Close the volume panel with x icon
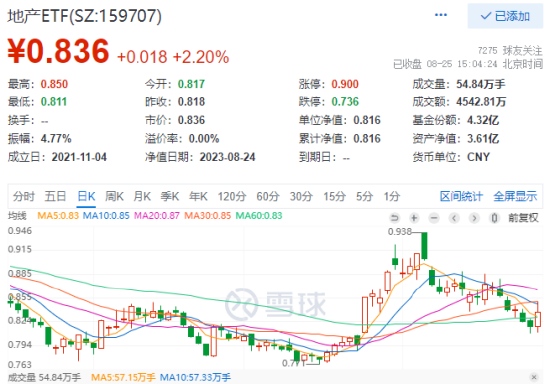The width and height of the screenshot is (550, 384). pos(534,377)
